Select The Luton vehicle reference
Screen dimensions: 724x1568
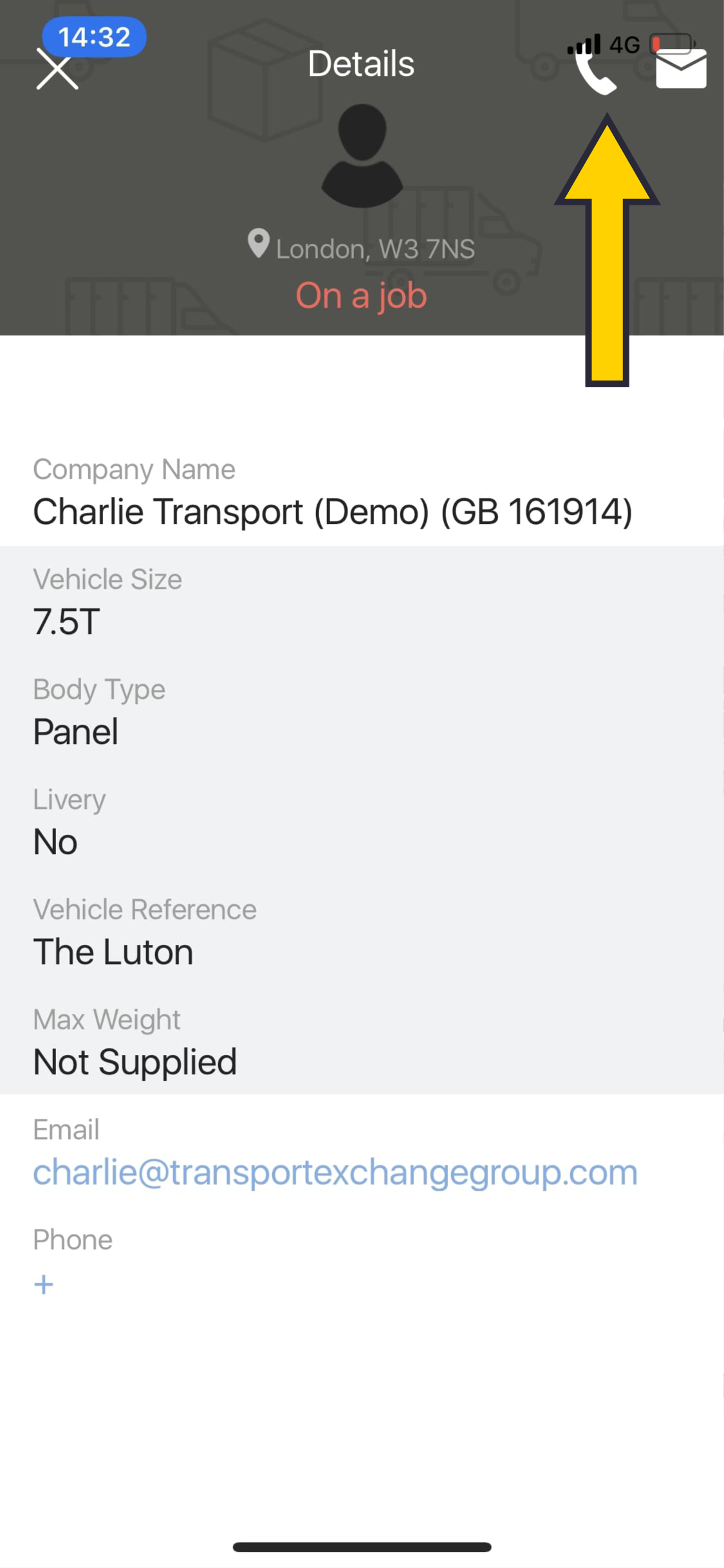point(113,952)
